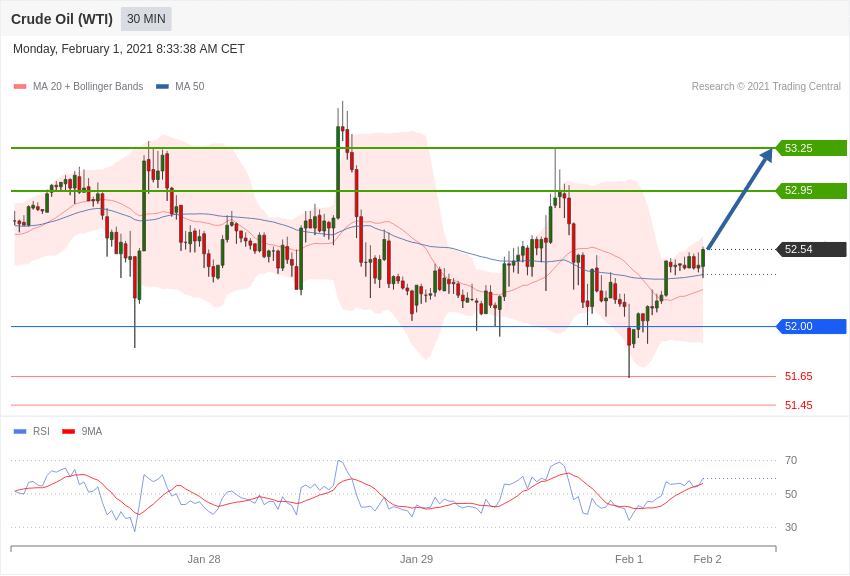Toggle the MA 50 legend entry
This screenshot has width=850, height=576.
[x=180, y=86]
